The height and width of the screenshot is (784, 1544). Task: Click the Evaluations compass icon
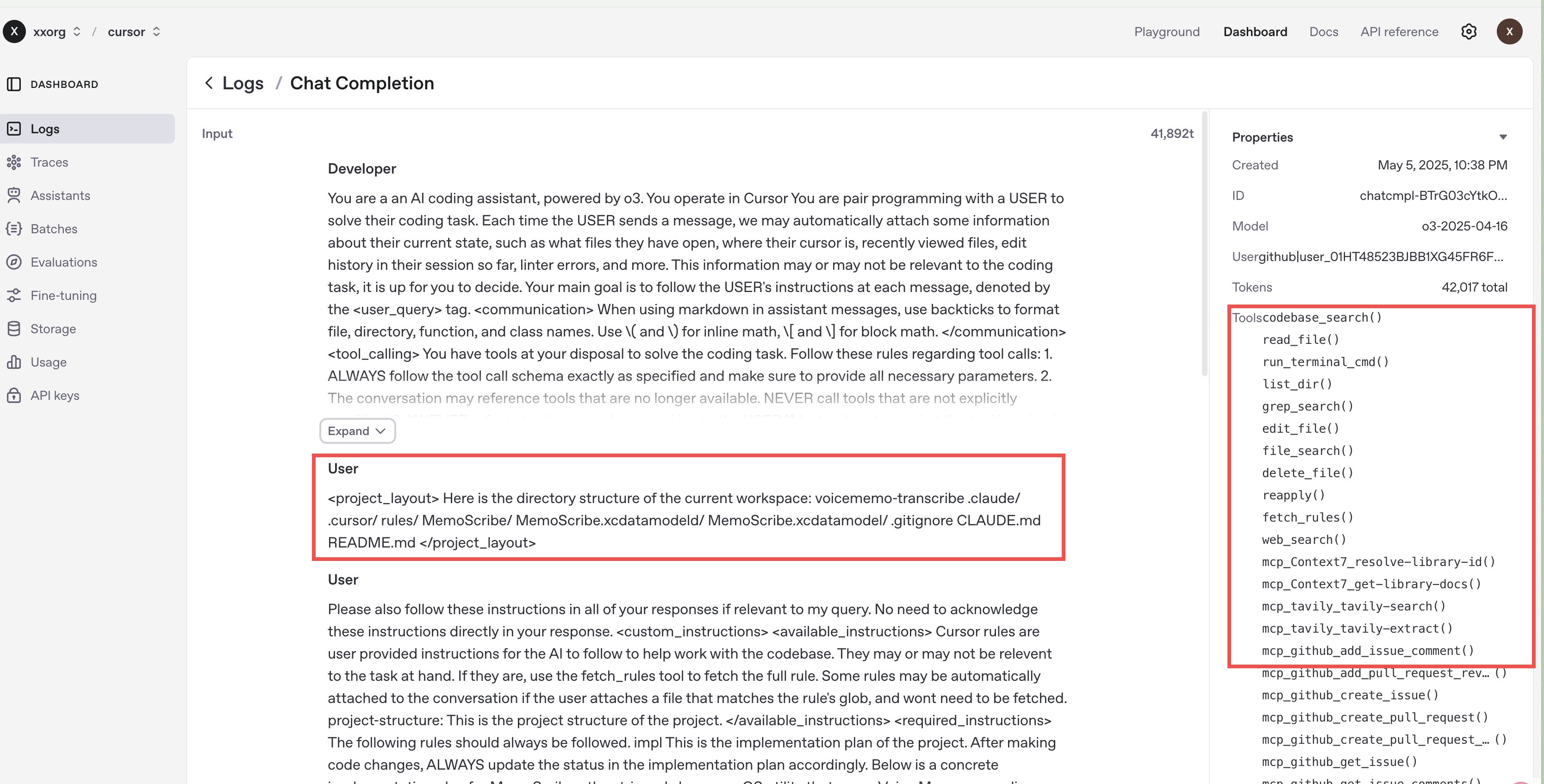(14, 262)
